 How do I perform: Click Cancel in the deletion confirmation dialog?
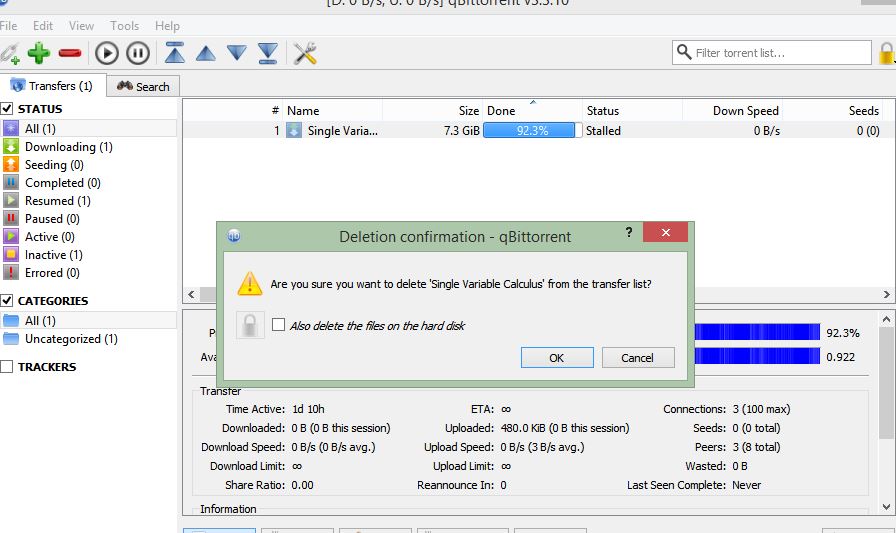[x=638, y=358]
